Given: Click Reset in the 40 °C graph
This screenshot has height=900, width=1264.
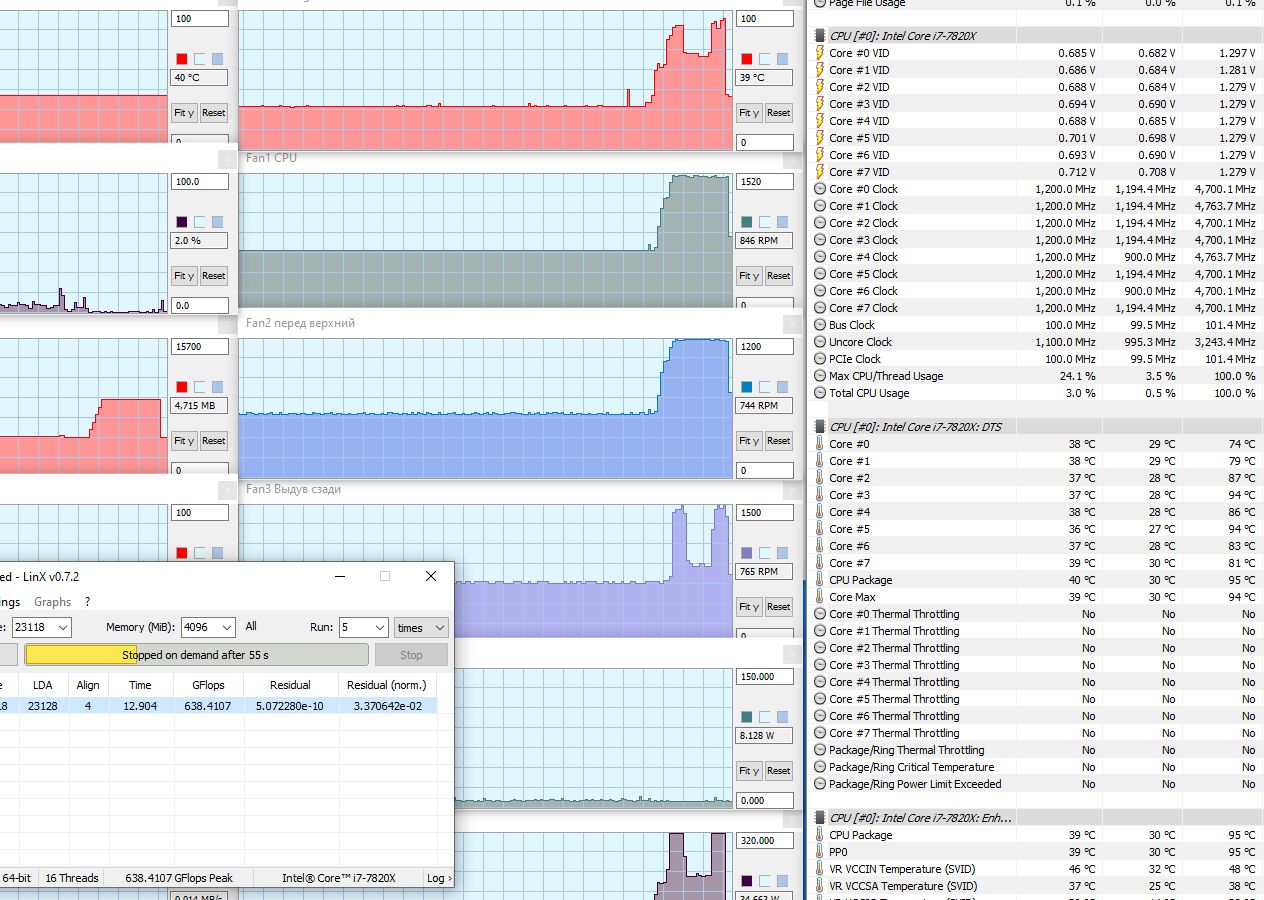Looking at the screenshot, I should point(214,113).
